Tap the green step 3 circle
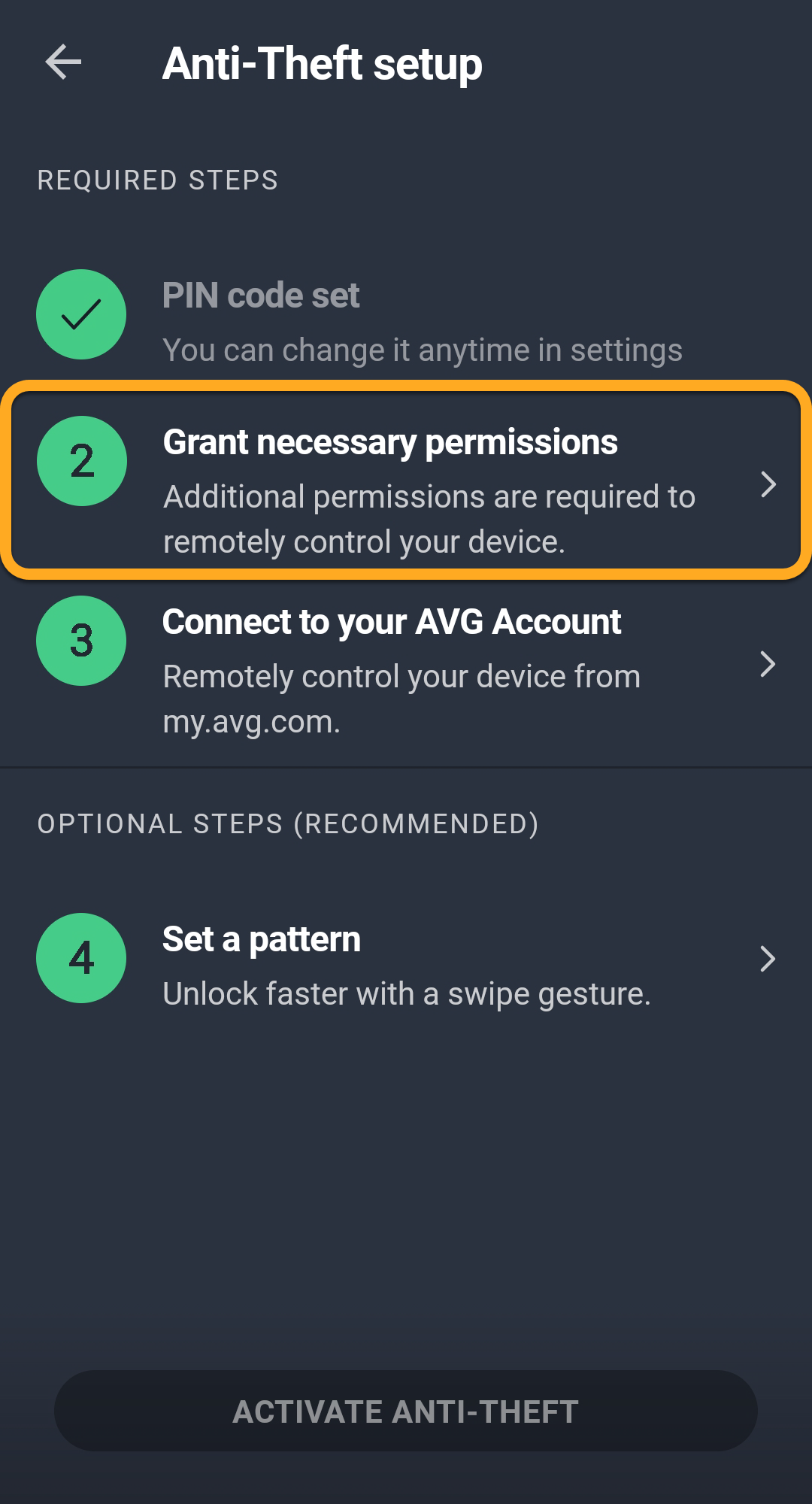 81,641
